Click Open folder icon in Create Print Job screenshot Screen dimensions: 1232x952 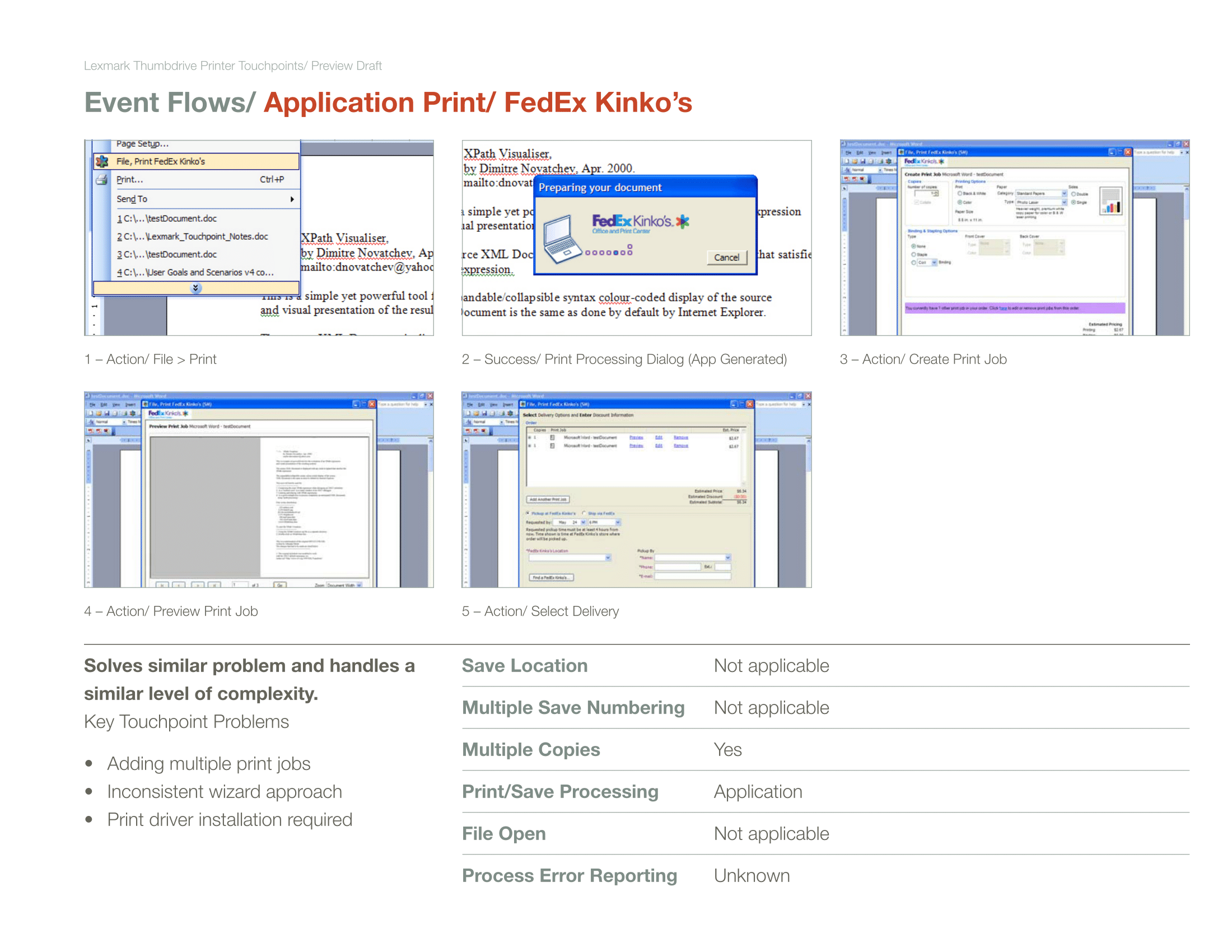coord(855,161)
